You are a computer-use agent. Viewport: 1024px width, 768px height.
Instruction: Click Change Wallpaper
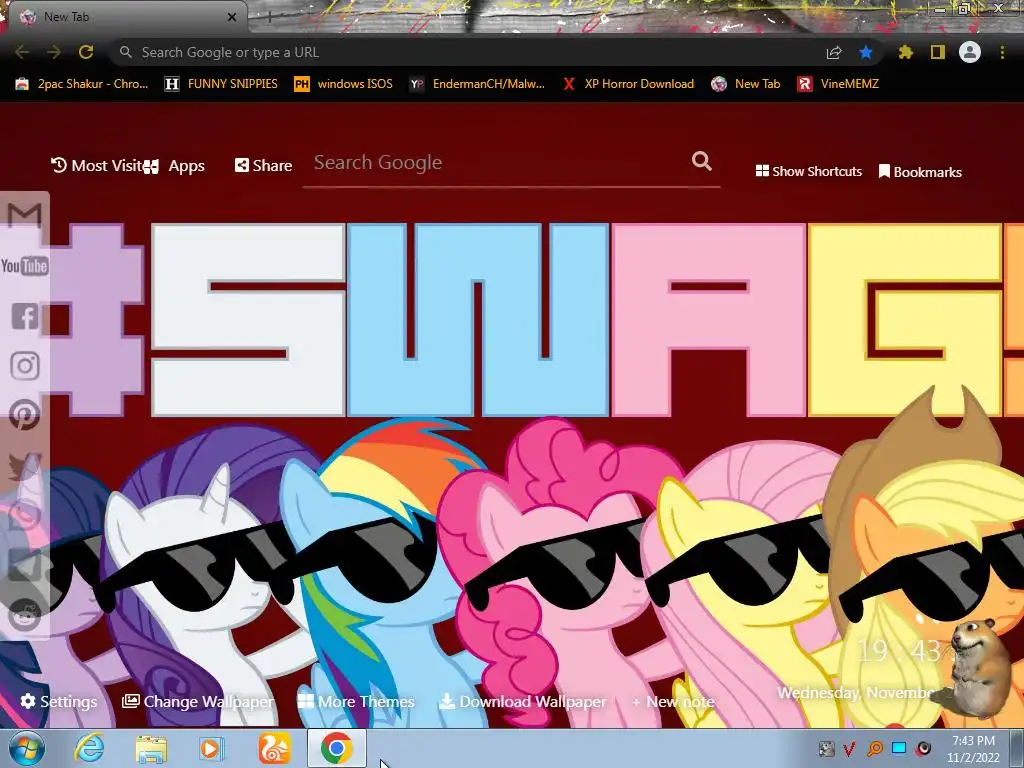pyautogui.click(x=198, y=701)
